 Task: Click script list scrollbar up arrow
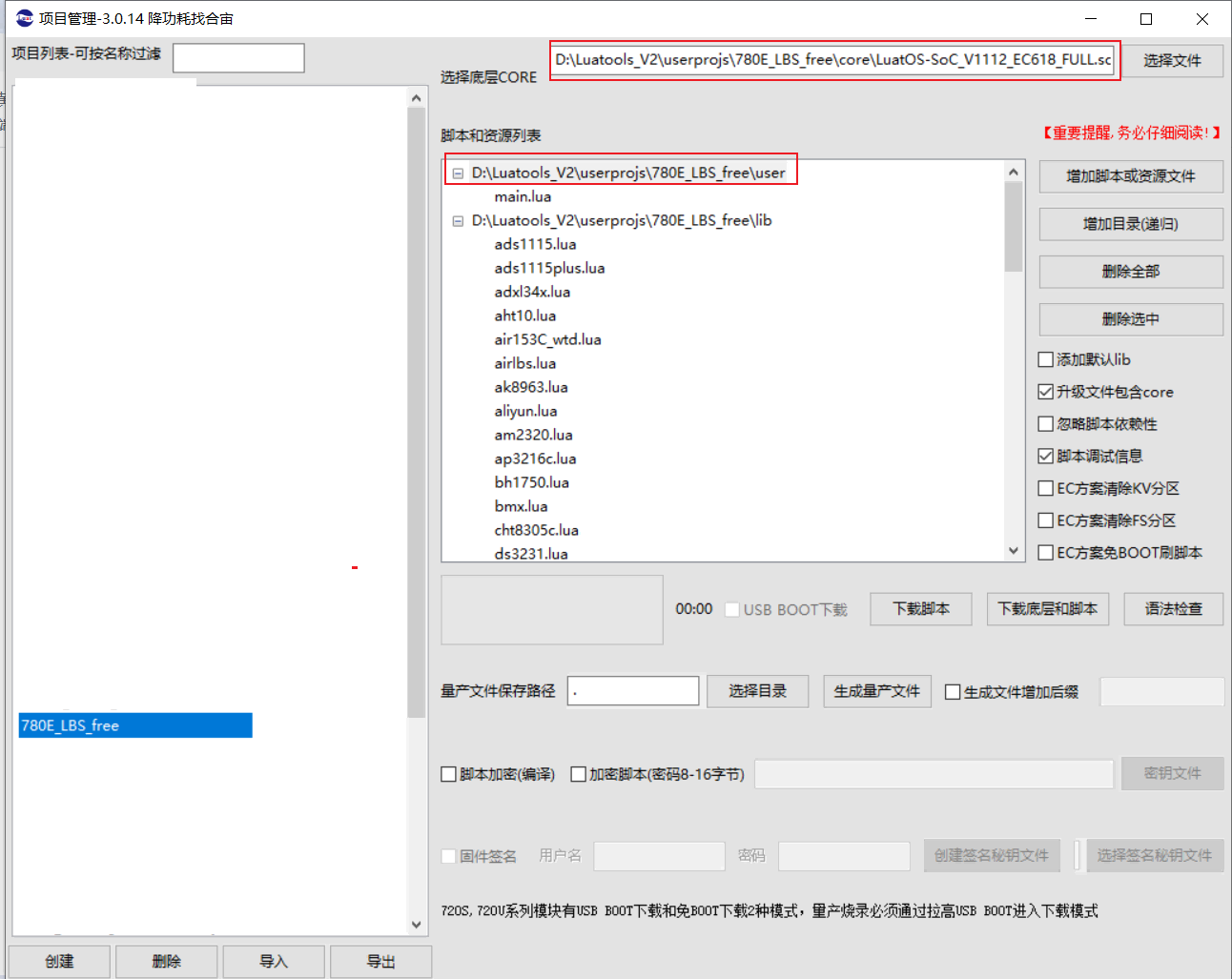pos(1014,172)
